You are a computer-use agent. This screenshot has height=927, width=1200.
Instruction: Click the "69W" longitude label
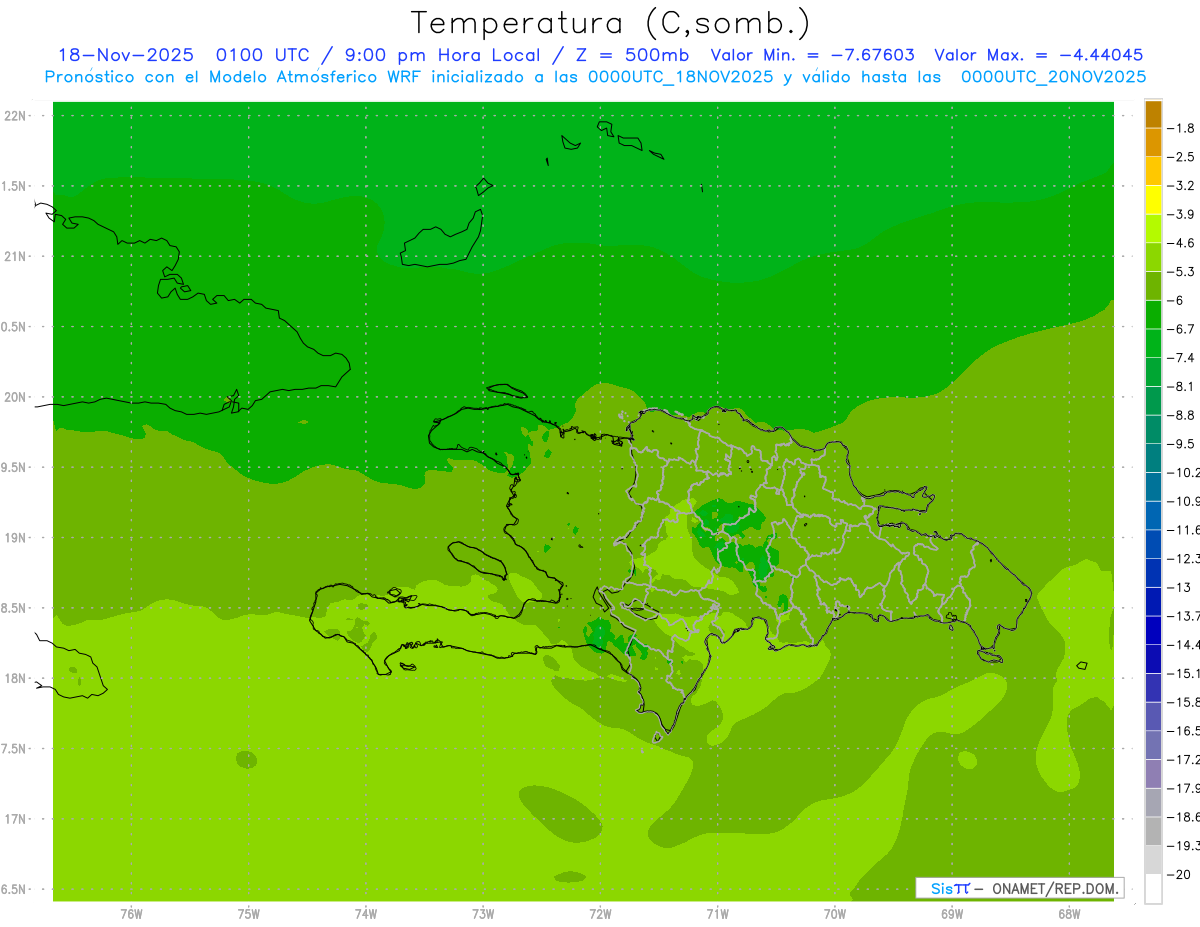click(952, 914)
